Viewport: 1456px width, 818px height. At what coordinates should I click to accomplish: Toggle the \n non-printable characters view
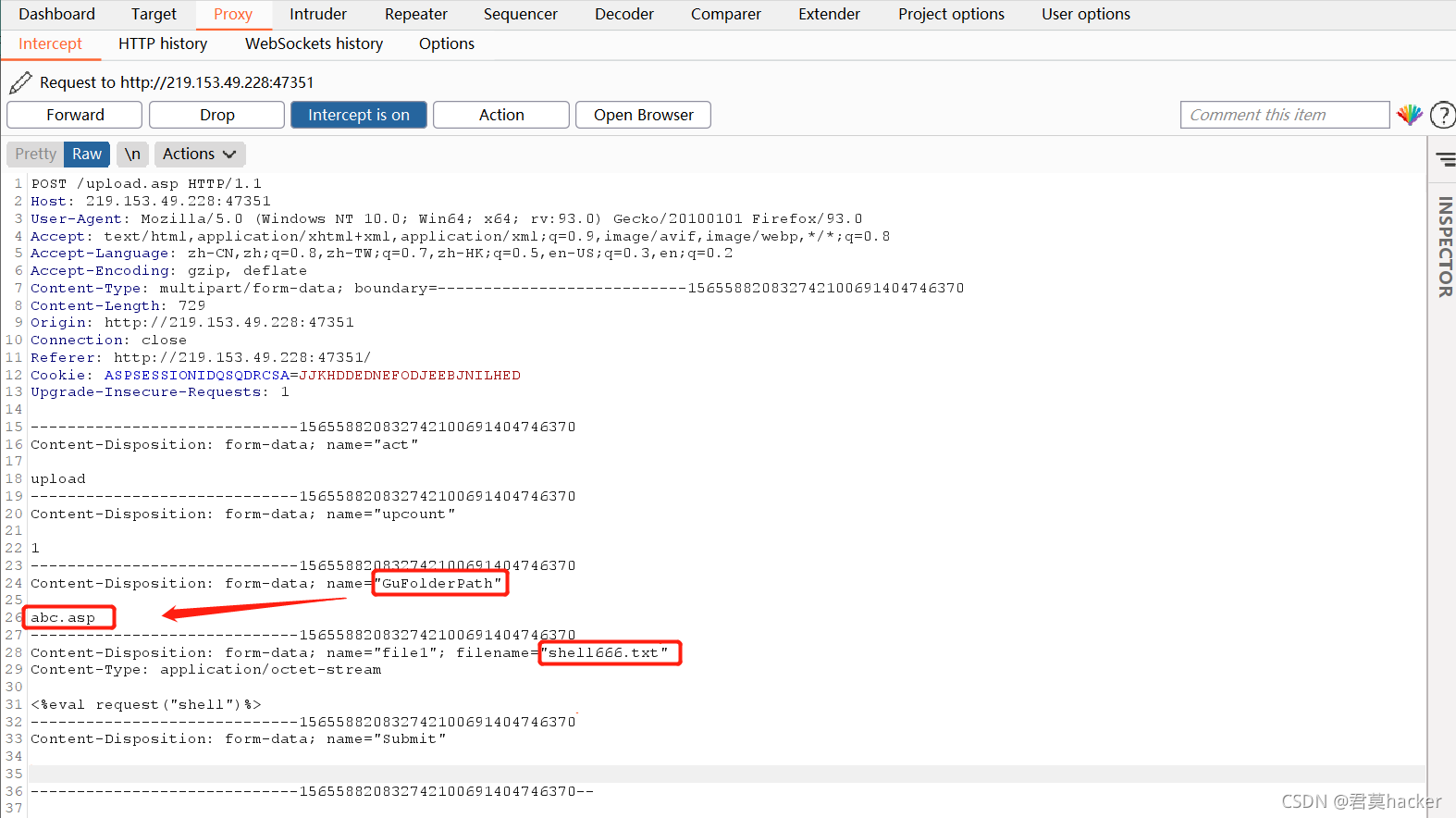pyautogui.click(x=132, y=154)
